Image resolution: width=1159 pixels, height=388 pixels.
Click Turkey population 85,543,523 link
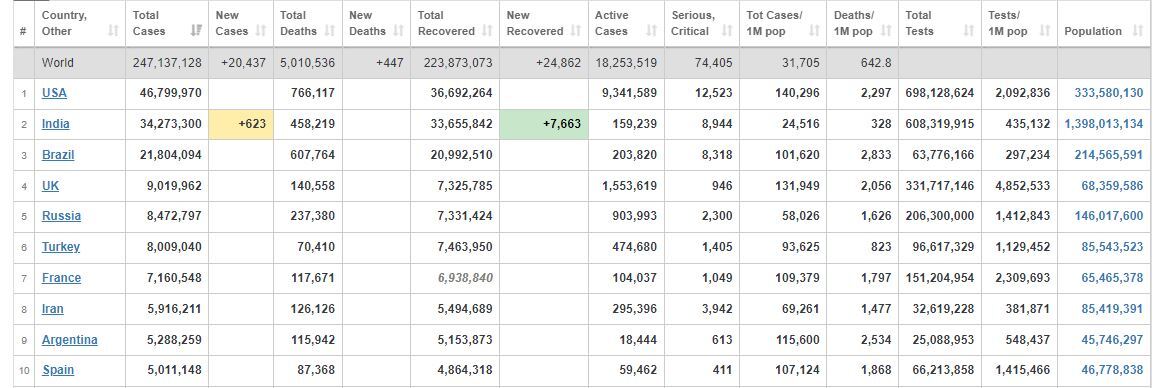click(1112, 247)
